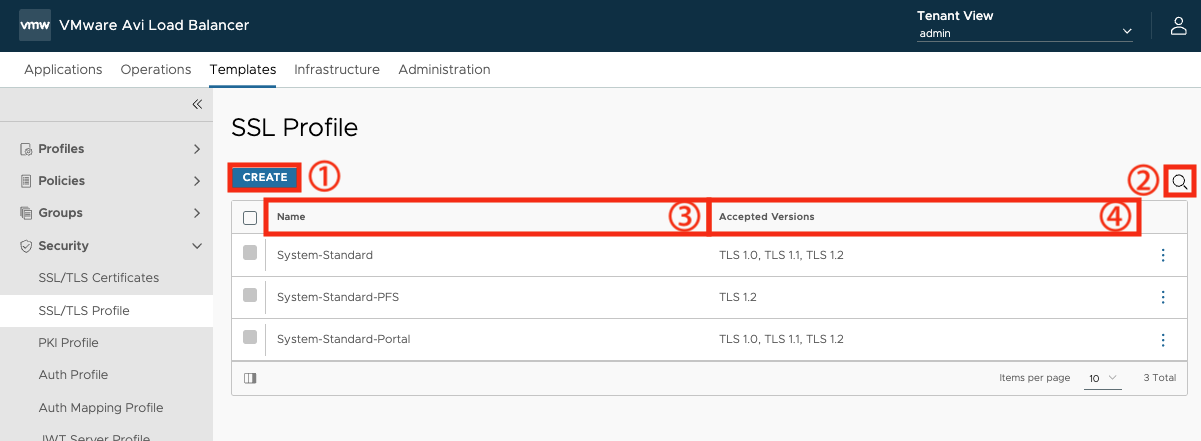Image resolution: width=1201 pixels, height=441 pixels.
Task: Open SSL/TLS Certificates in sidebar
Action: (x=99, y=278)
